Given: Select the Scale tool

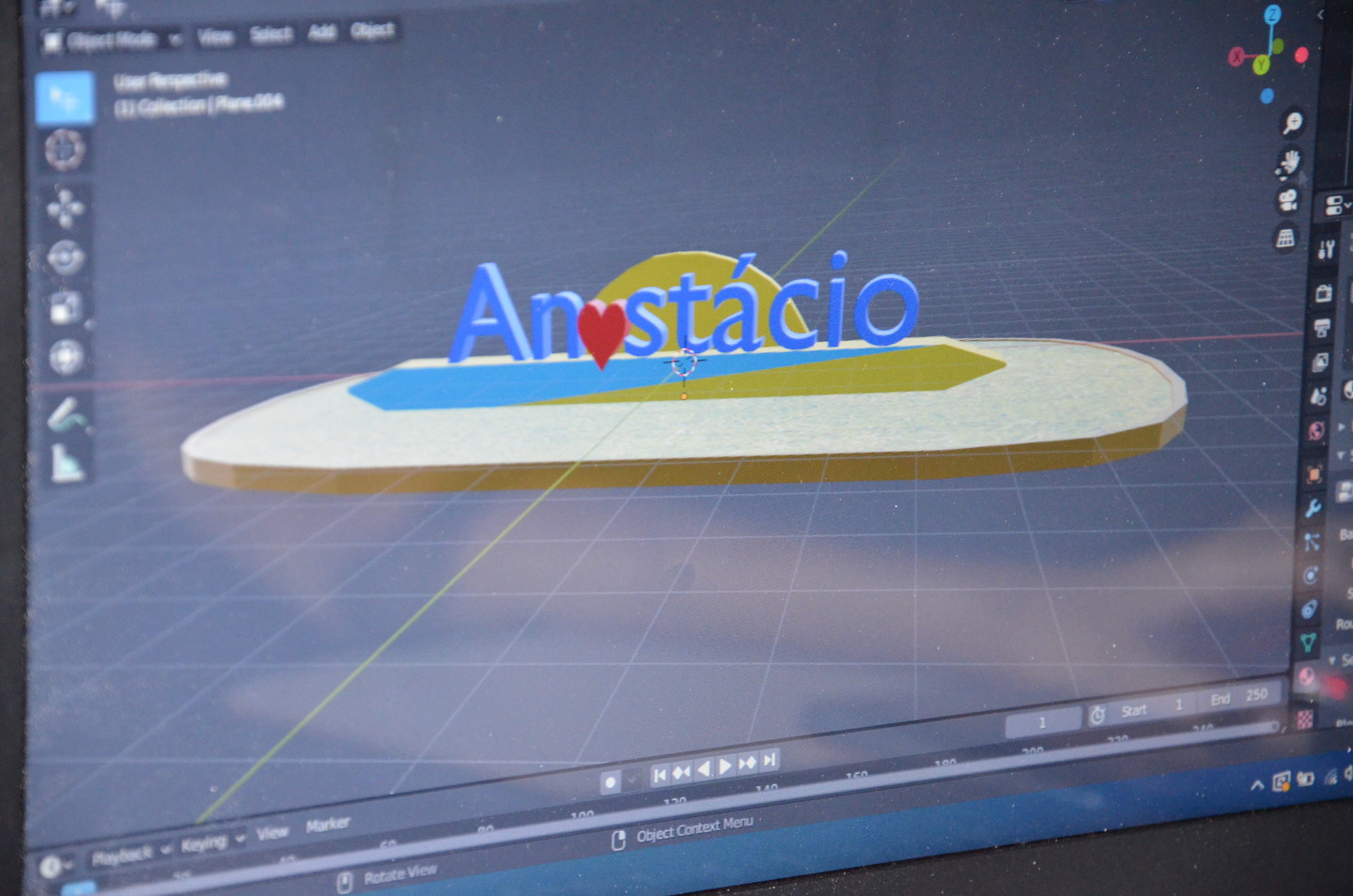Looking at the screenshot, I should click(x=66, y=306).
